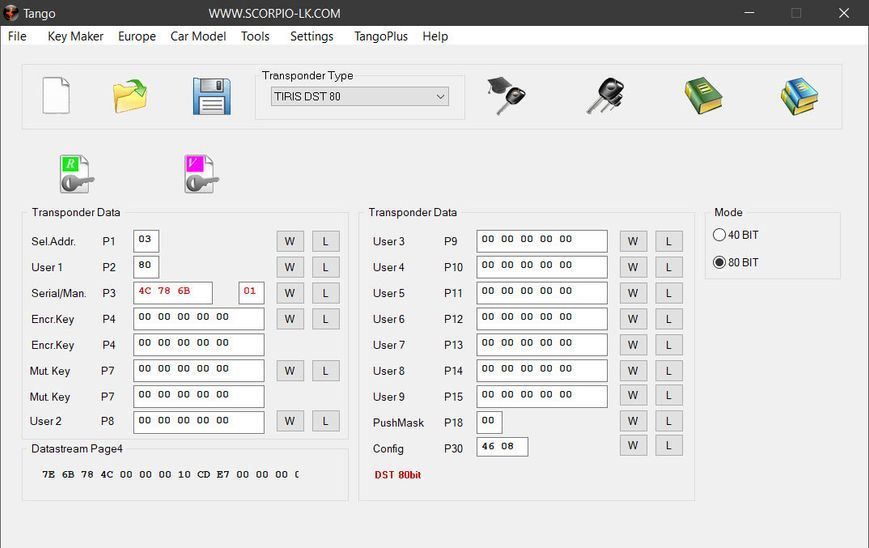Screen dimensions: 869x548
Task: Click W button for PushMask P18
Action: 633,421
